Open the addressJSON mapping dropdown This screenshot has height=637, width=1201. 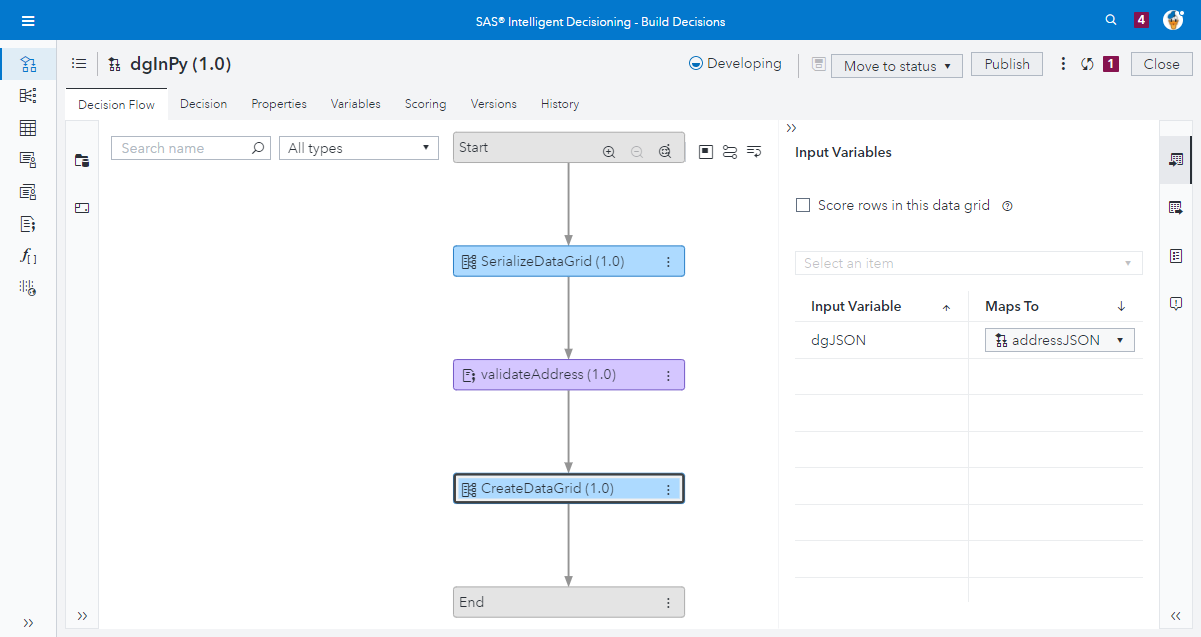(1059, 339)
